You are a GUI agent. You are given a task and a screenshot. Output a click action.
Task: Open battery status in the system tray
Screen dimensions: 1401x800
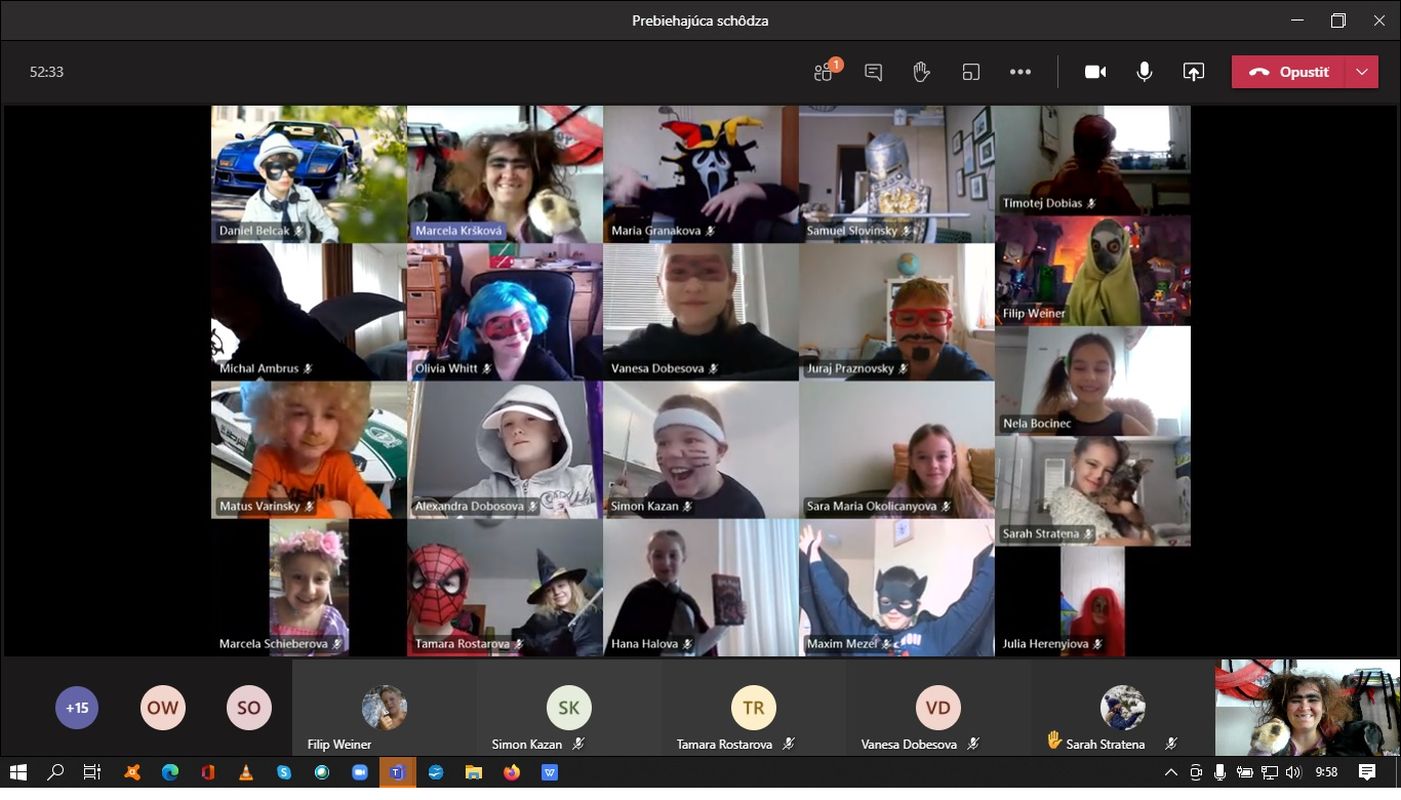pyautogui.click(x=1245, y=772)
